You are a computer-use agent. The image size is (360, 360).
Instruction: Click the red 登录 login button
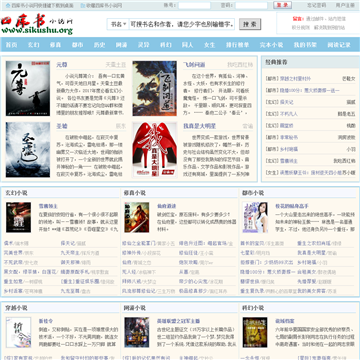(x=282, y=5)
